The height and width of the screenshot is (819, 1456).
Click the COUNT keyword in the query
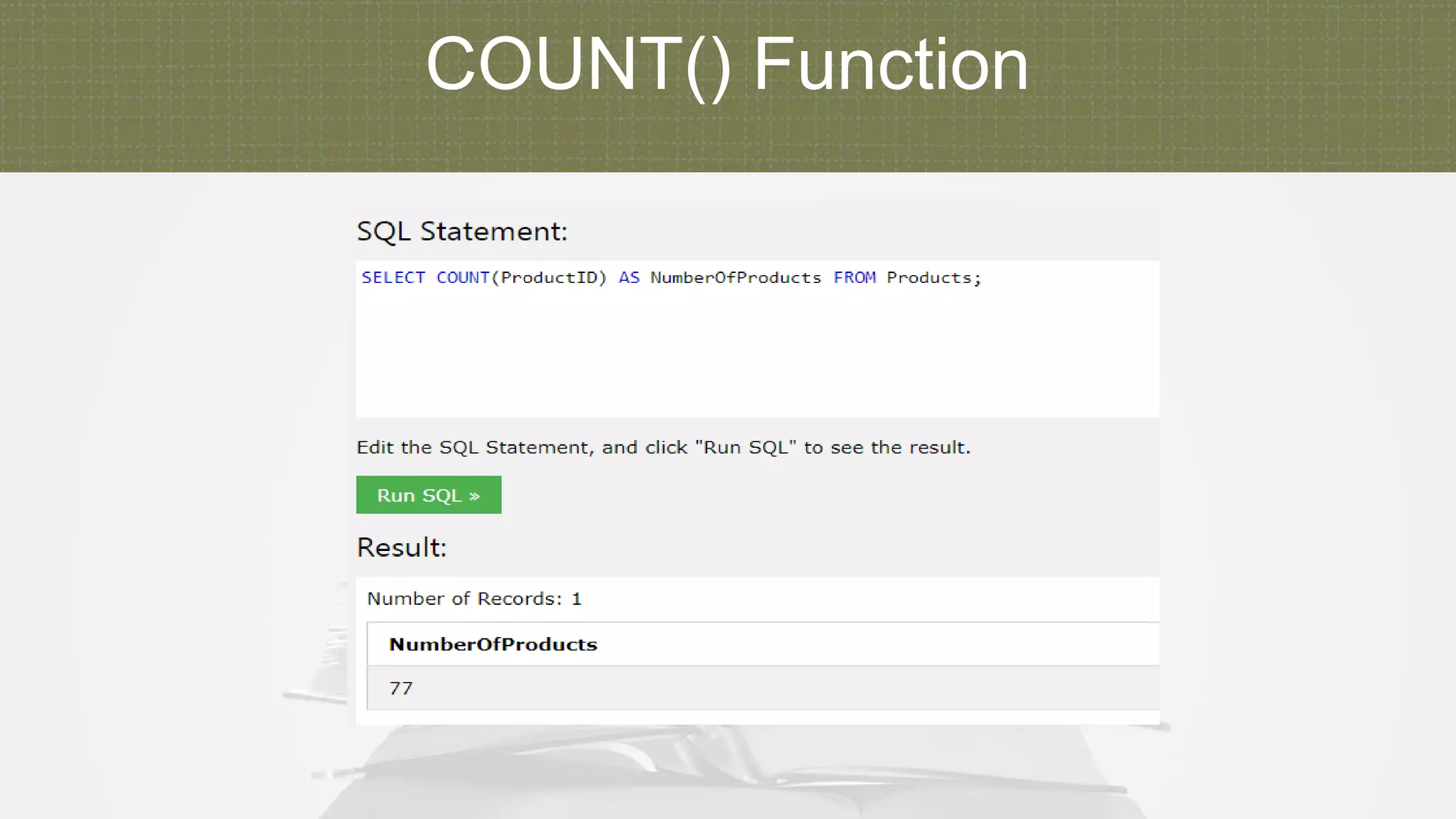pyautogui.click(x=463, y=277)
